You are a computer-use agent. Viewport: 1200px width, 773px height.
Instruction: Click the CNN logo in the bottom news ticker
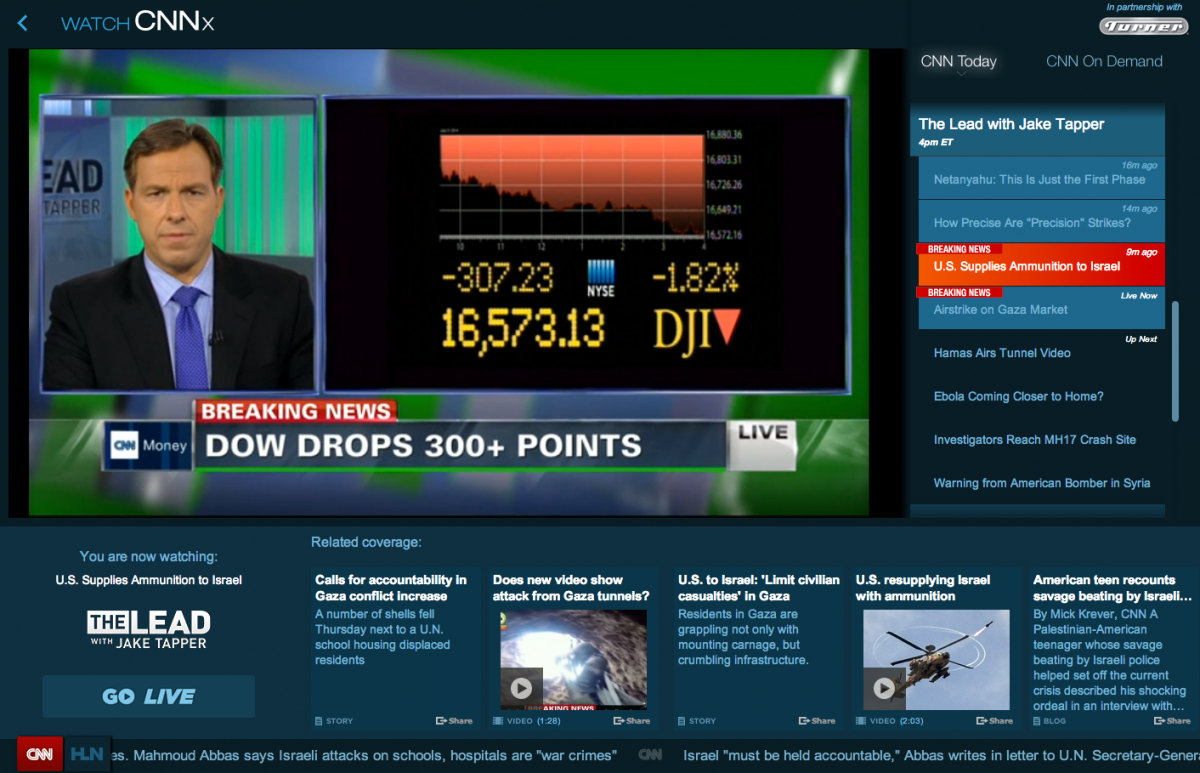(38, 755)
